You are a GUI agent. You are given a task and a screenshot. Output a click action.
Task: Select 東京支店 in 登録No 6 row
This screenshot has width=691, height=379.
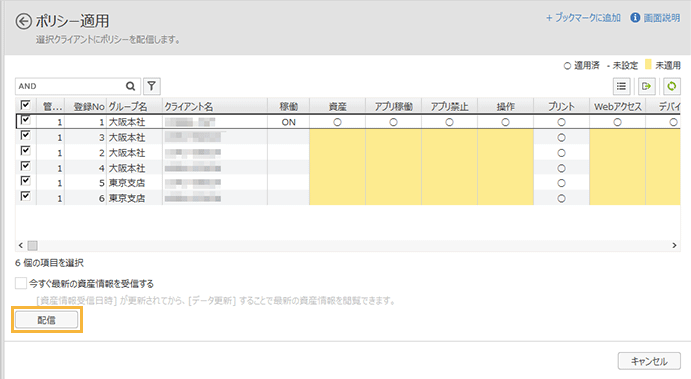(x=127, y=198)
